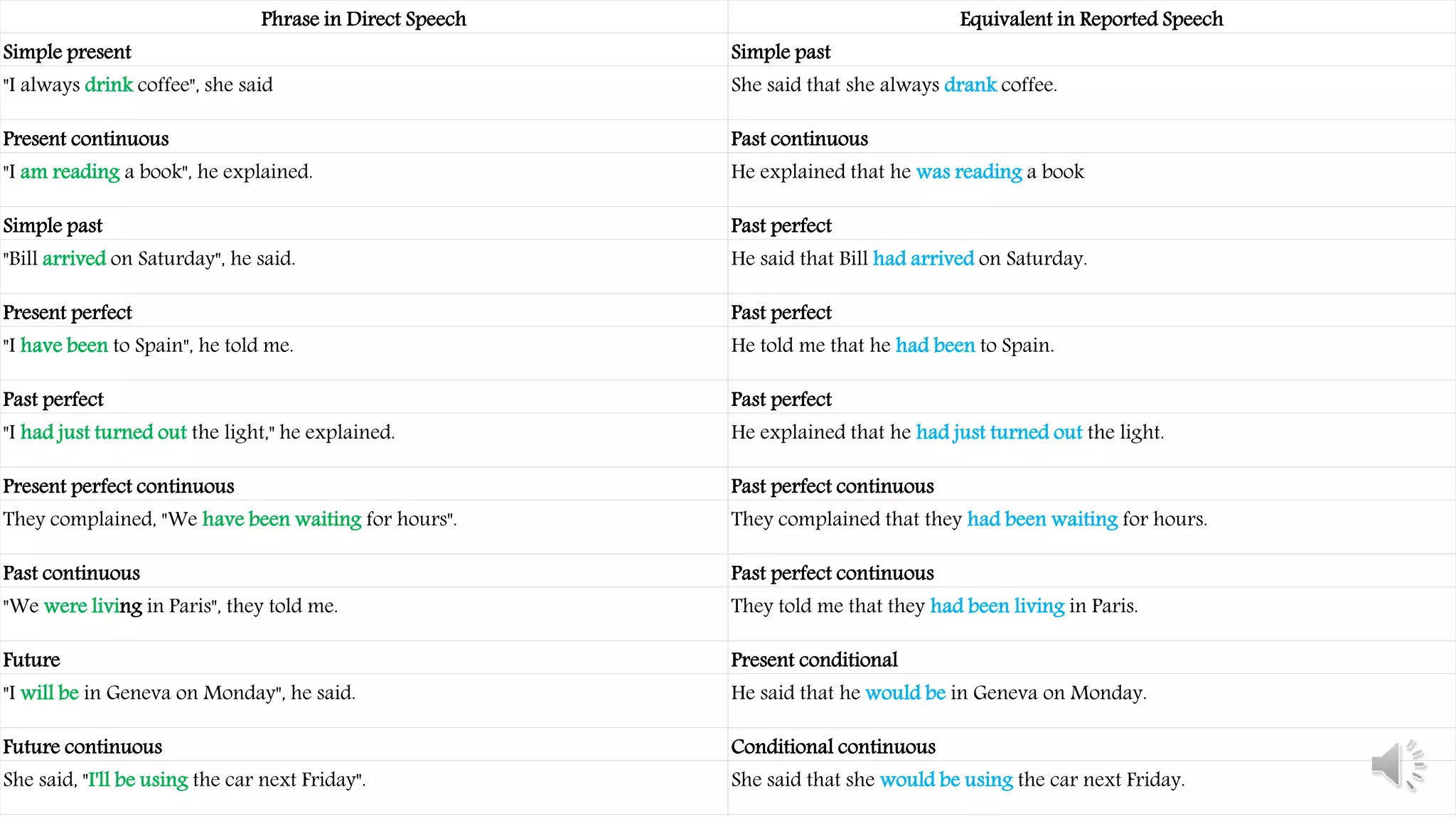Select the 'Conditional continuous' heading
Image resolution: width=1456 pixels, height=819 pixels.
[x=833, y=746]
